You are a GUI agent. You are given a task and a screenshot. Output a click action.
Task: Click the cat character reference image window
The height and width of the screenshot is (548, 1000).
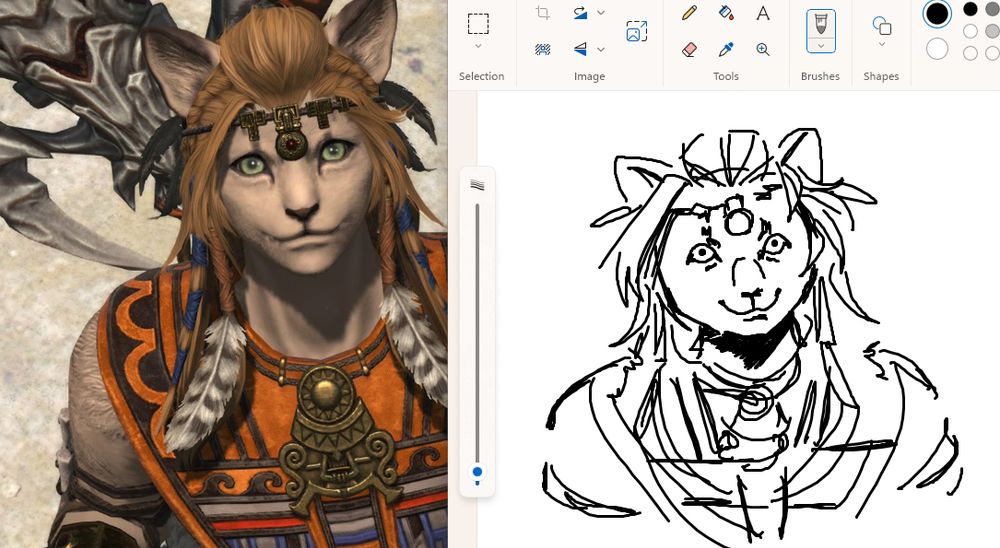point(223,274)
